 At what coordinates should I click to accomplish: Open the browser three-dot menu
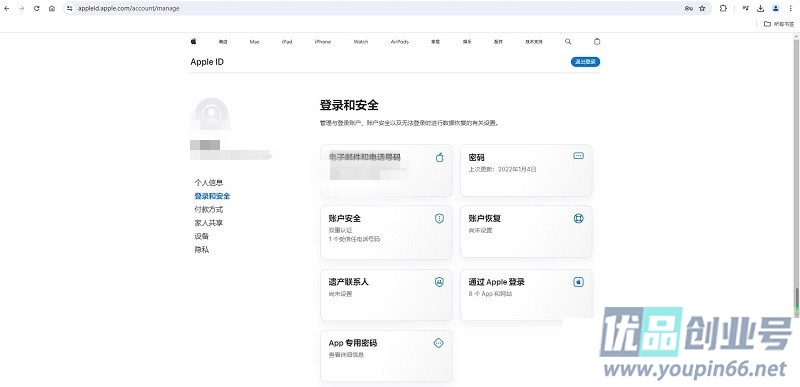tap(790, 8)
